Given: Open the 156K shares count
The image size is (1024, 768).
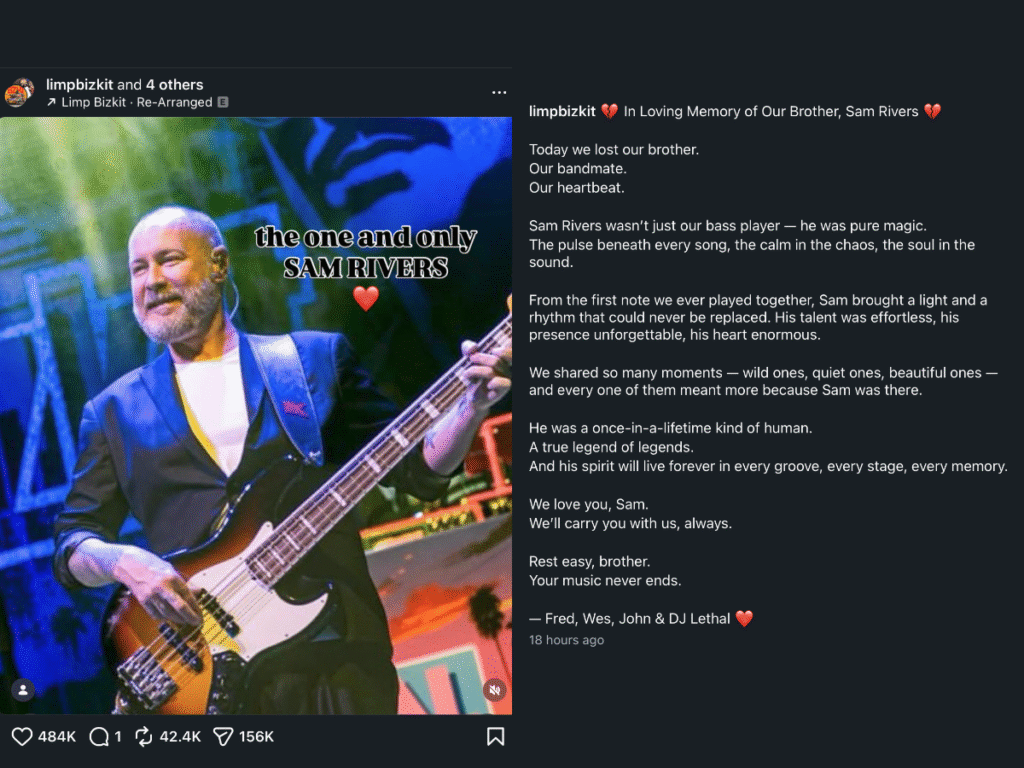Looking at the screenshot, I should click(x=256, y=737).
